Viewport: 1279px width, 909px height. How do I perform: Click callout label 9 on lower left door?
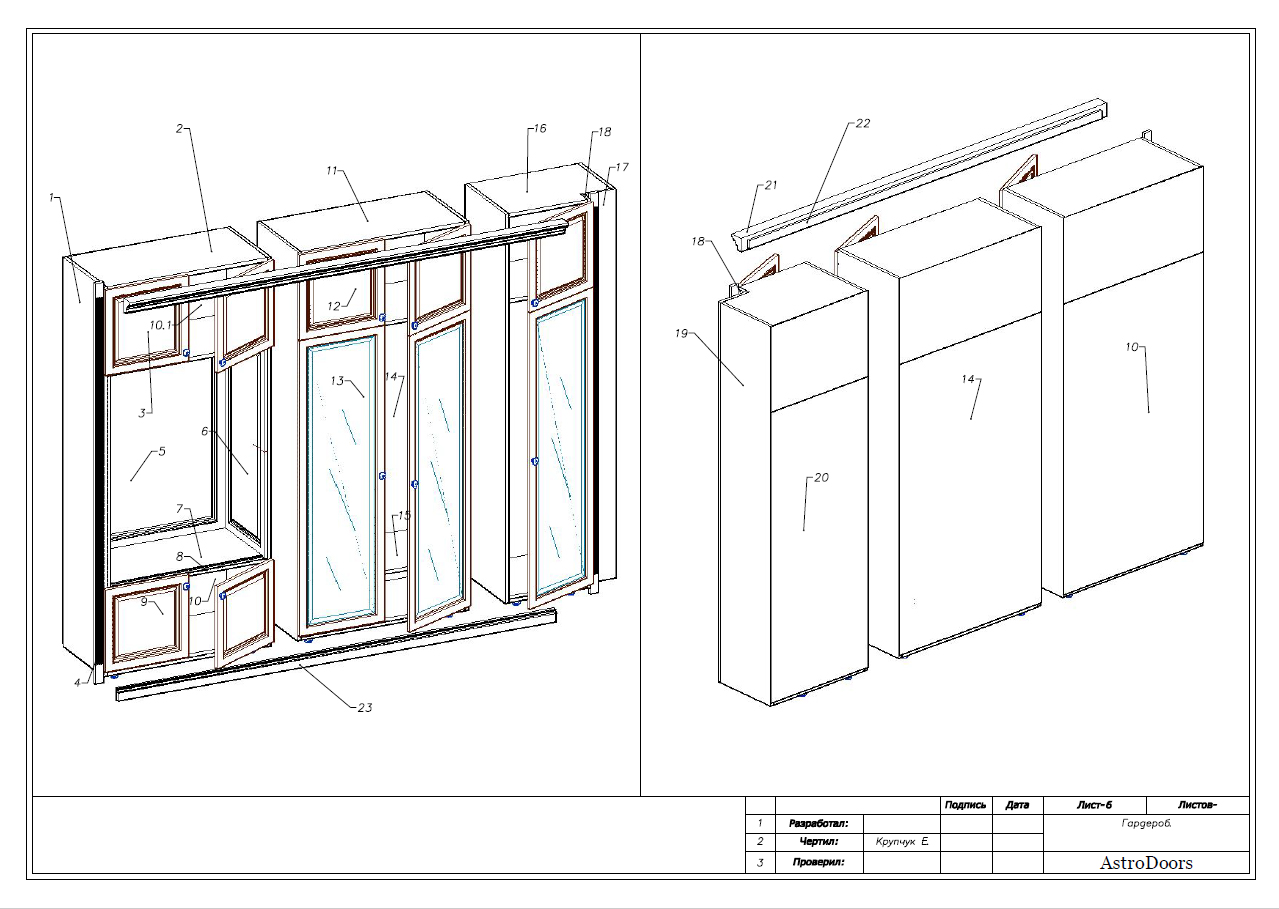[143, 602]
